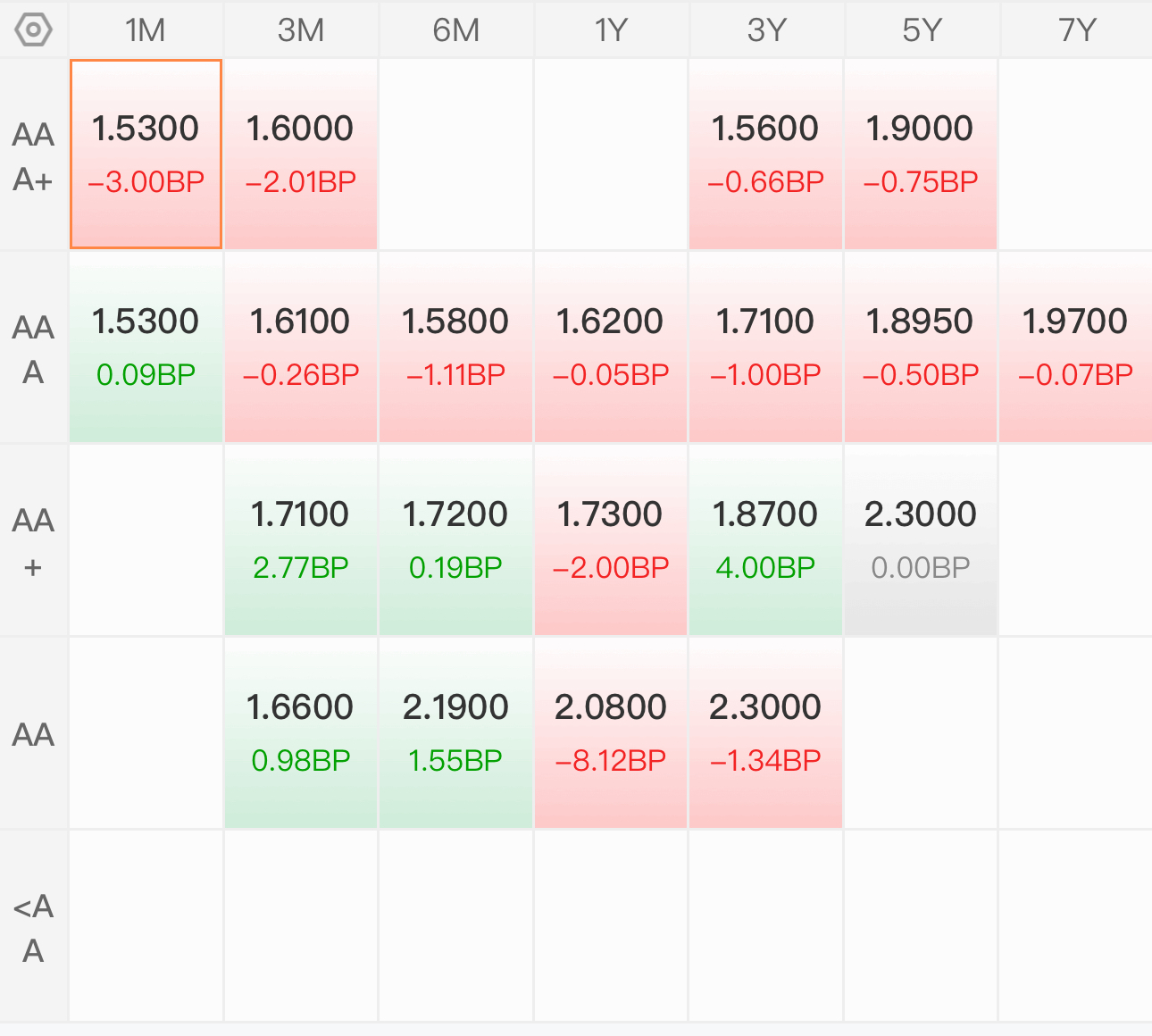1152x1036 pixels.
Task: Click AAA 5Y cell showing 1.8950
Action: 921,347
